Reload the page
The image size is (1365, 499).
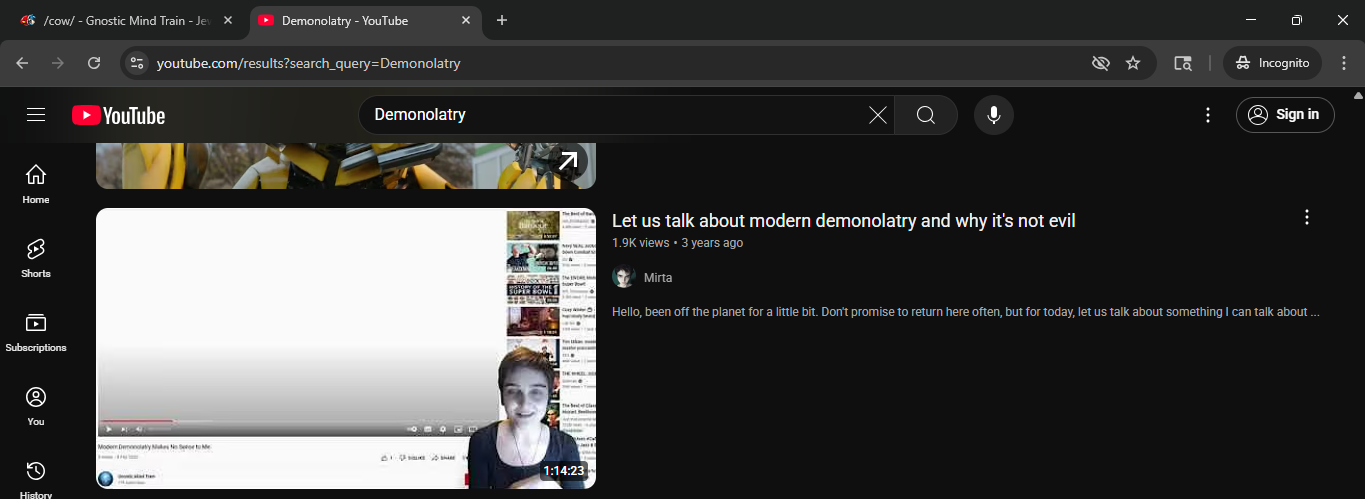coord(94,63)
